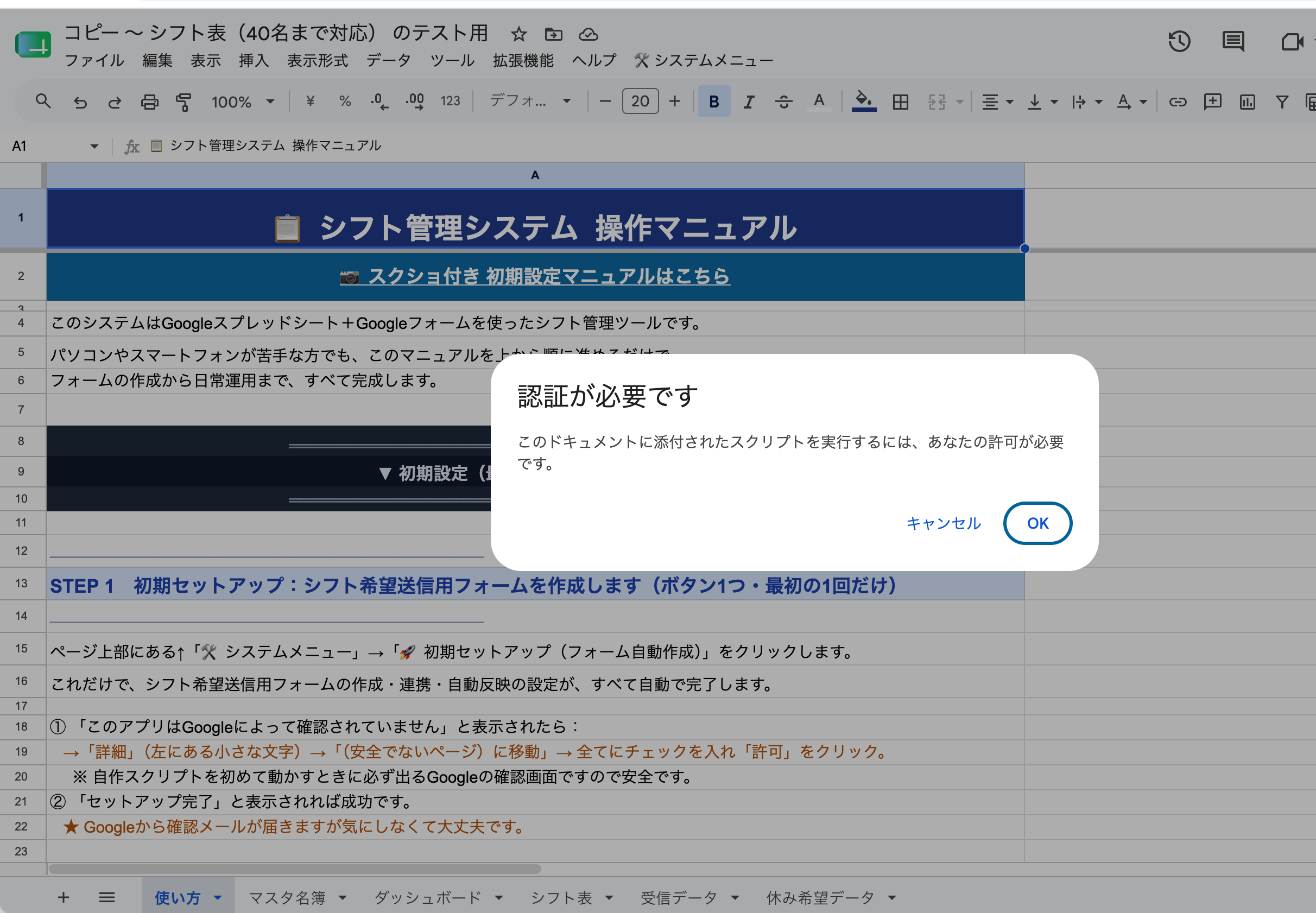Open the ツール menu

coord(452,60)
